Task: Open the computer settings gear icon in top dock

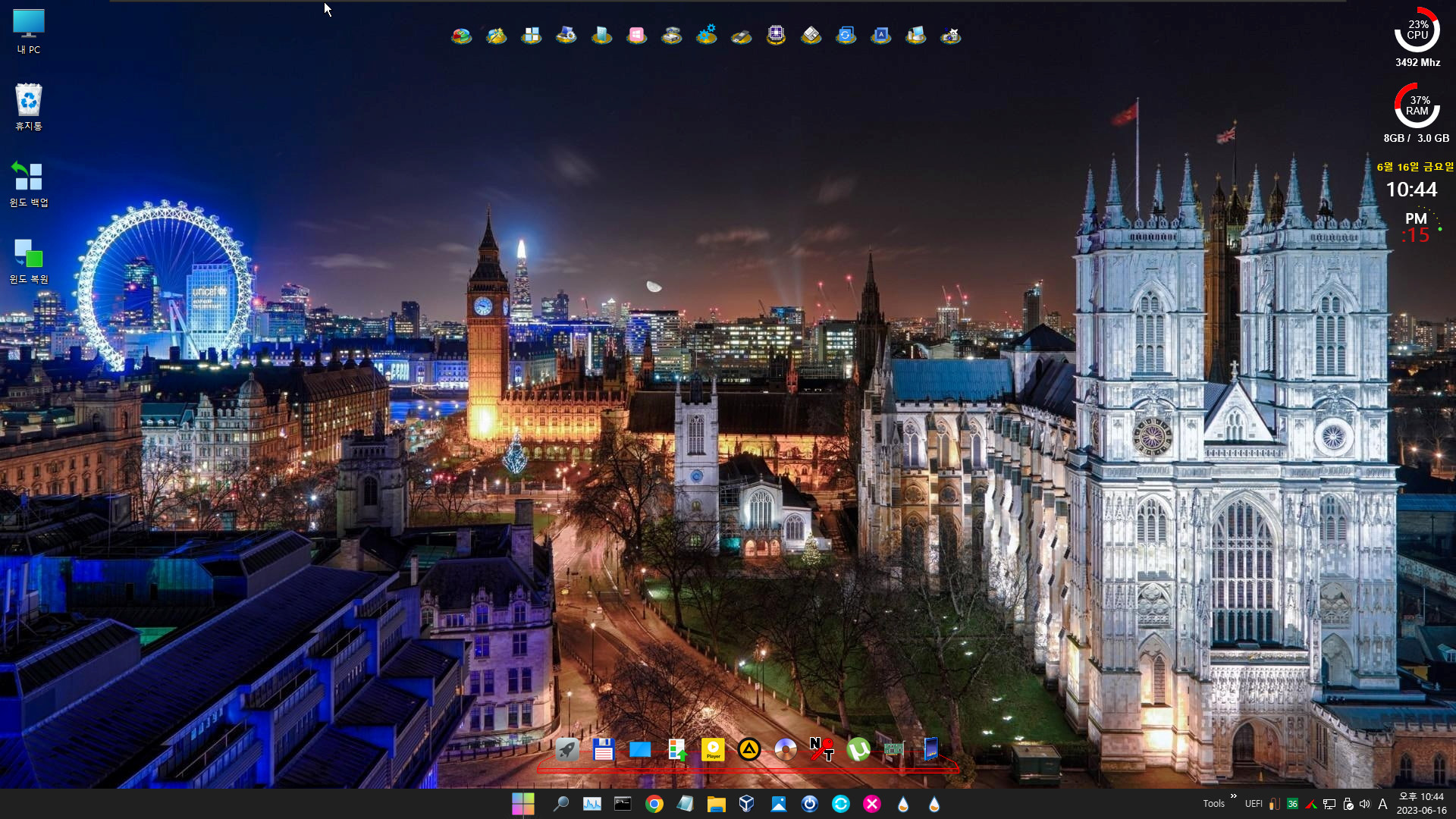Action: 566,36
